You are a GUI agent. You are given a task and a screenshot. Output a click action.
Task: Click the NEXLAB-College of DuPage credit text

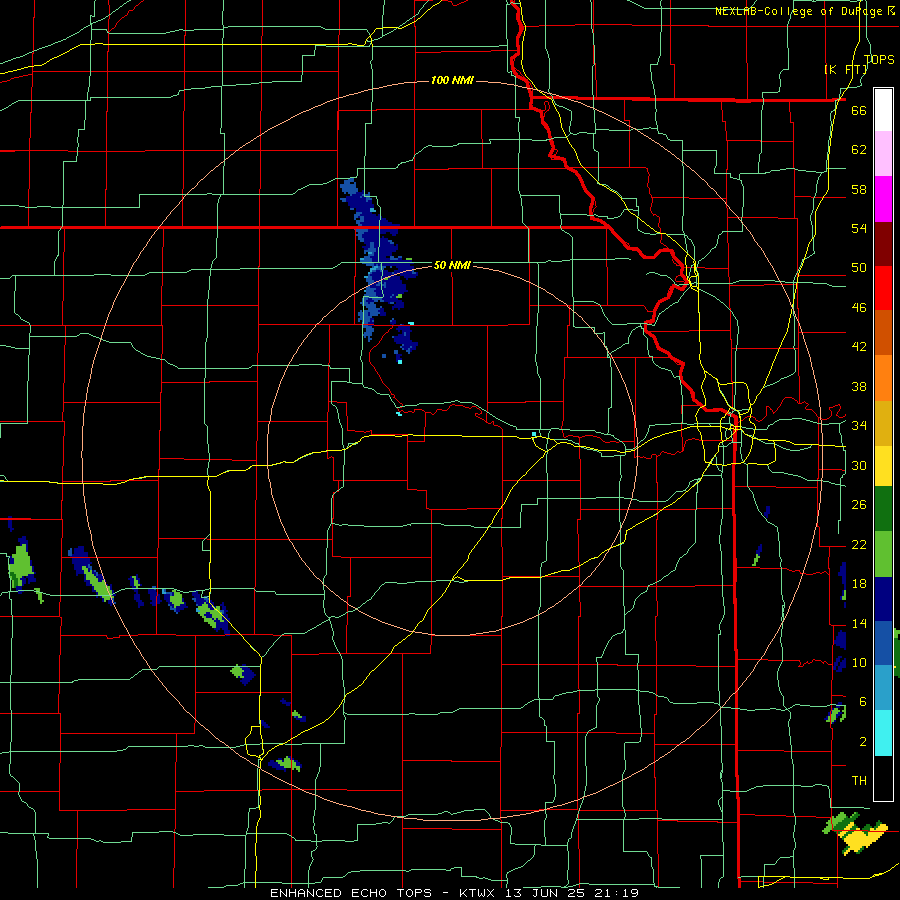coord(805,11)
